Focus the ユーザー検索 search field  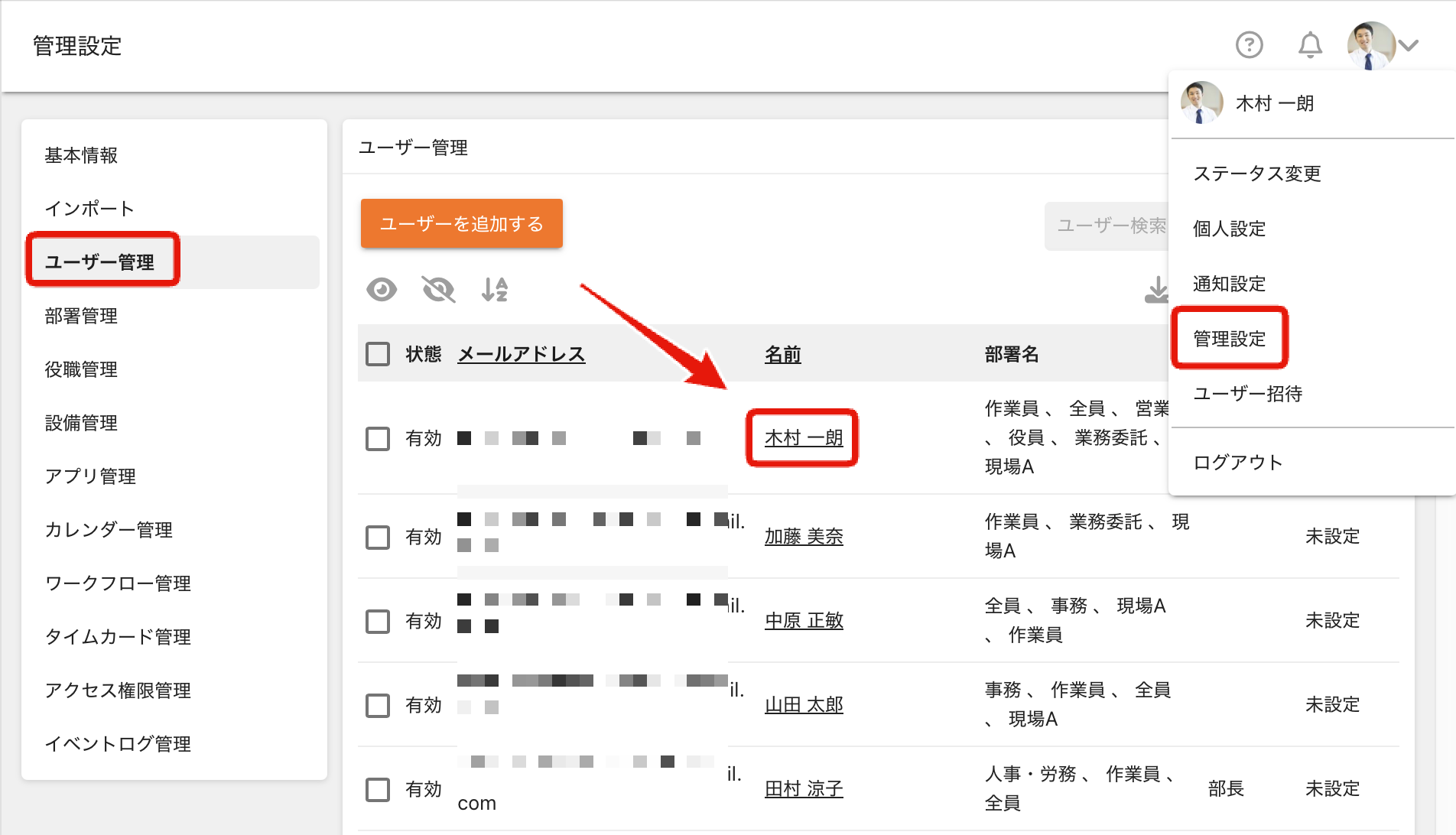click(x=1107, y=226)
